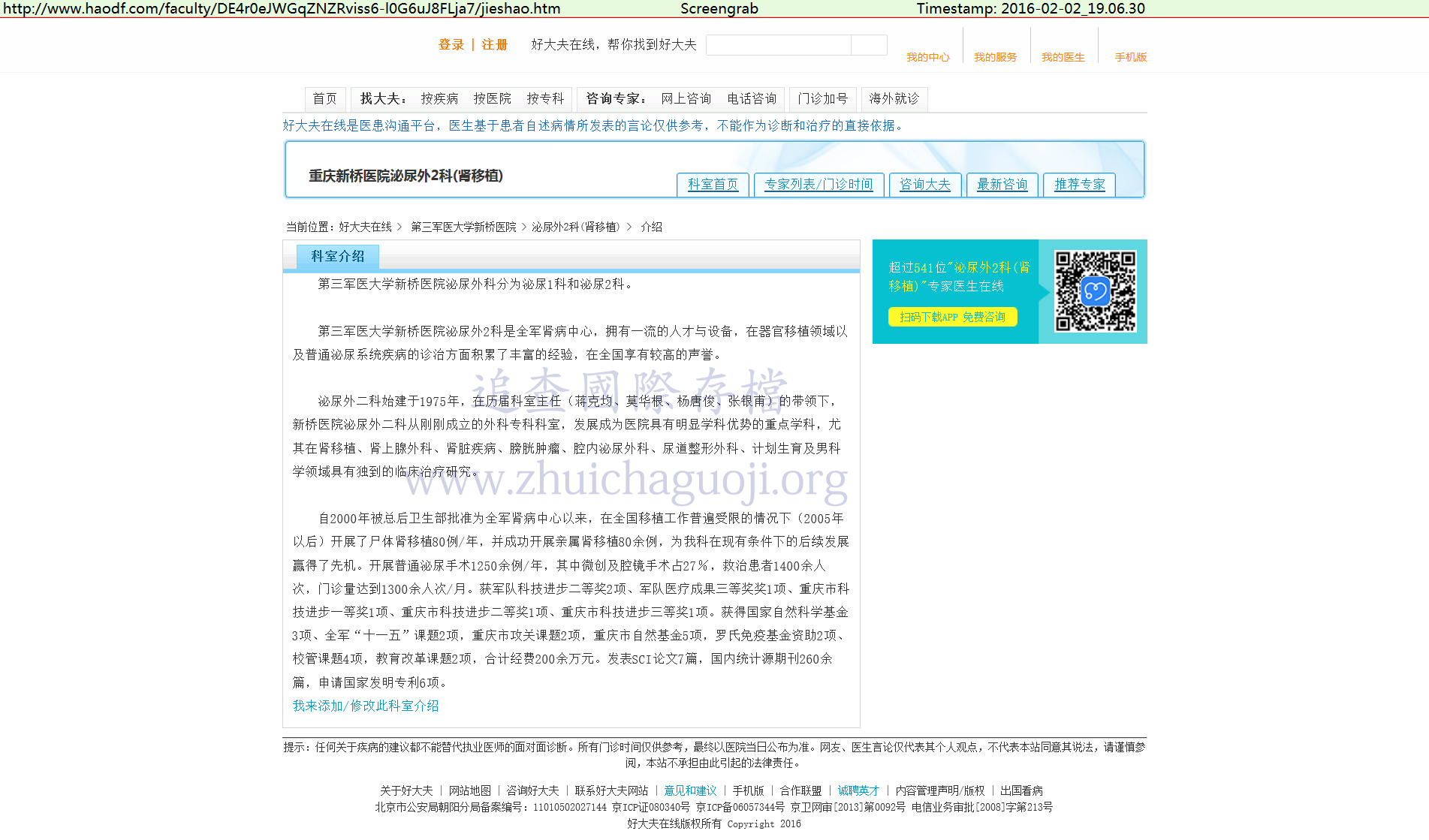This screenshot has width=1429, height=840.
Task: Open 门诊加号 in the navigation bar
Action: [822, 99]
